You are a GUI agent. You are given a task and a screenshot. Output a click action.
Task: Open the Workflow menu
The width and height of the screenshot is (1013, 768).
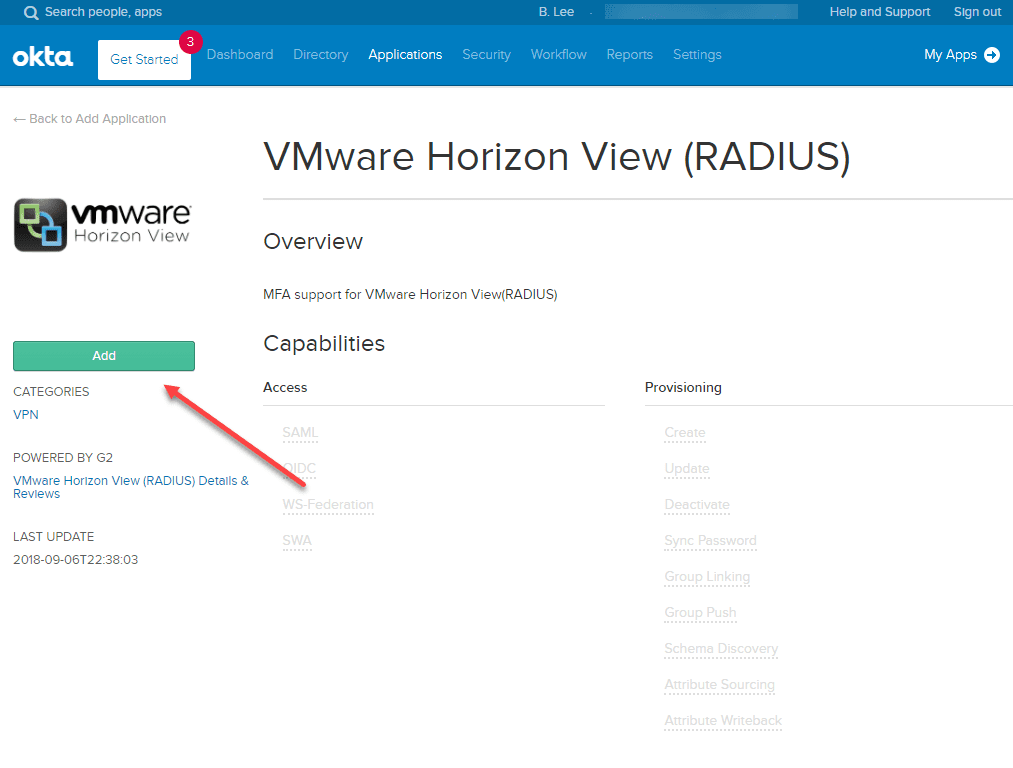tap(559, 55)
